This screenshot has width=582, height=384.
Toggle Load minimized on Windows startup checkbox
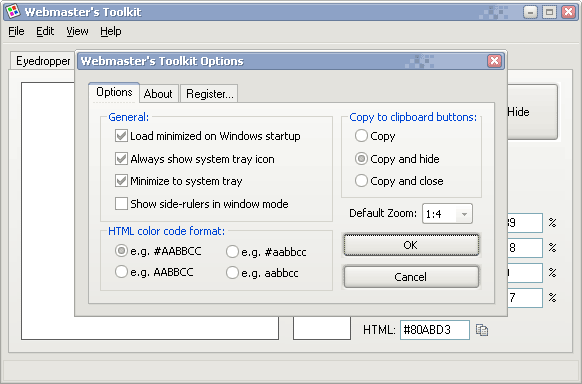(x=121, y=136)
